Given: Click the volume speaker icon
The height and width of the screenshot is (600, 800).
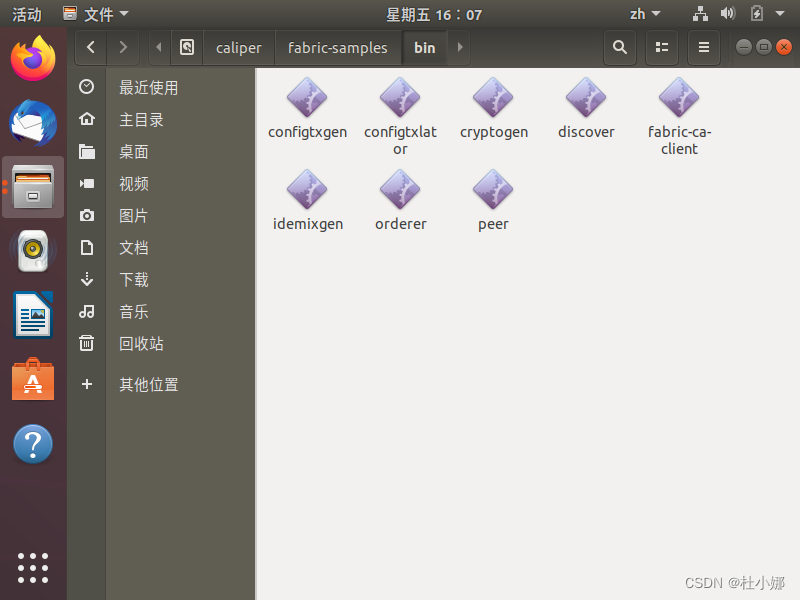Looking at the screenshot, I should [x=728, y=13].
